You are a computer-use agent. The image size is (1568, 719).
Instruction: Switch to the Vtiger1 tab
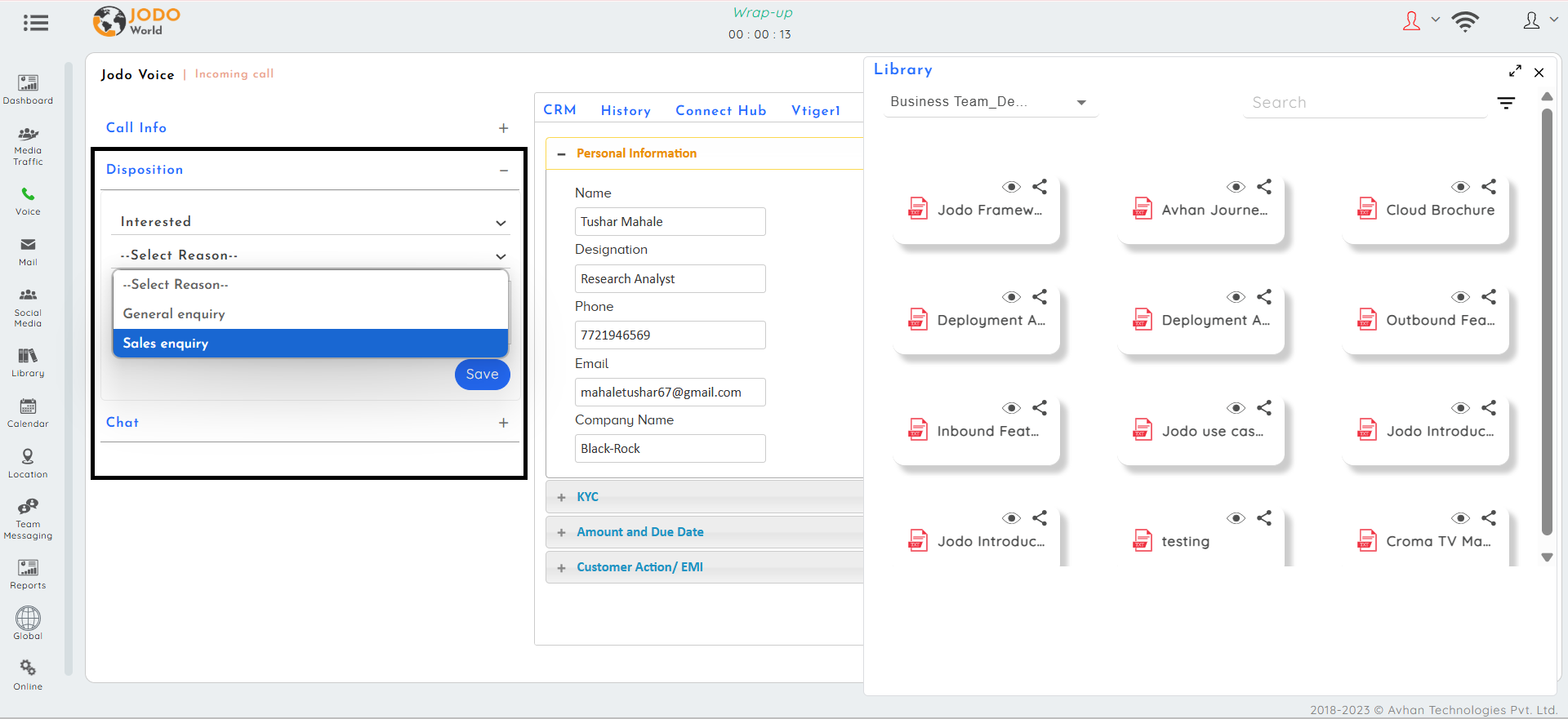tap(815, 111)
